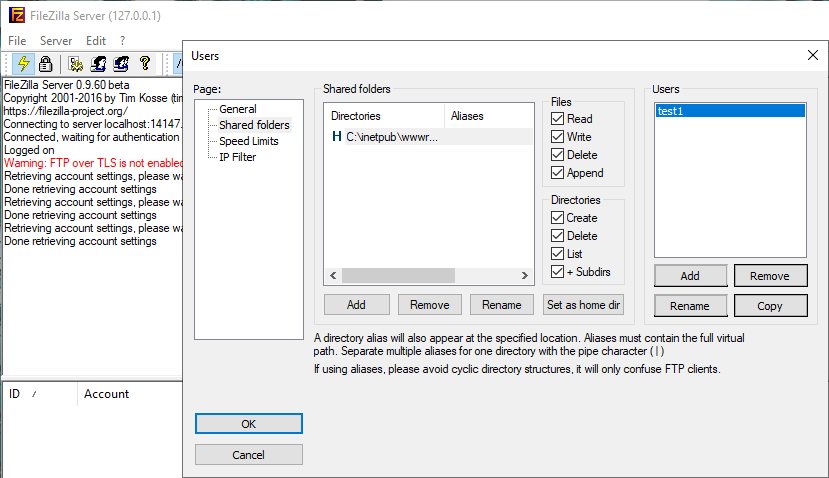The height and width of the screenshot is (478, 829).
Task: Click the https://filezilla-project.org/ log line
Action: [66, 111]
